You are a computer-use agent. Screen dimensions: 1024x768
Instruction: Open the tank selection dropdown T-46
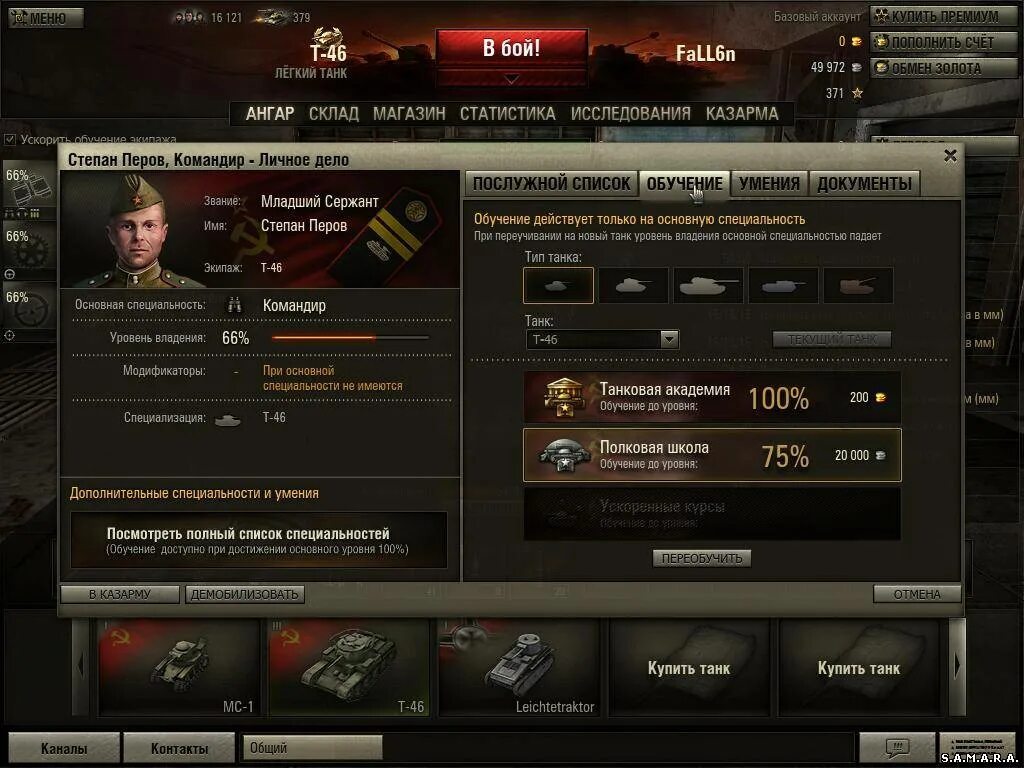[602, 339]
